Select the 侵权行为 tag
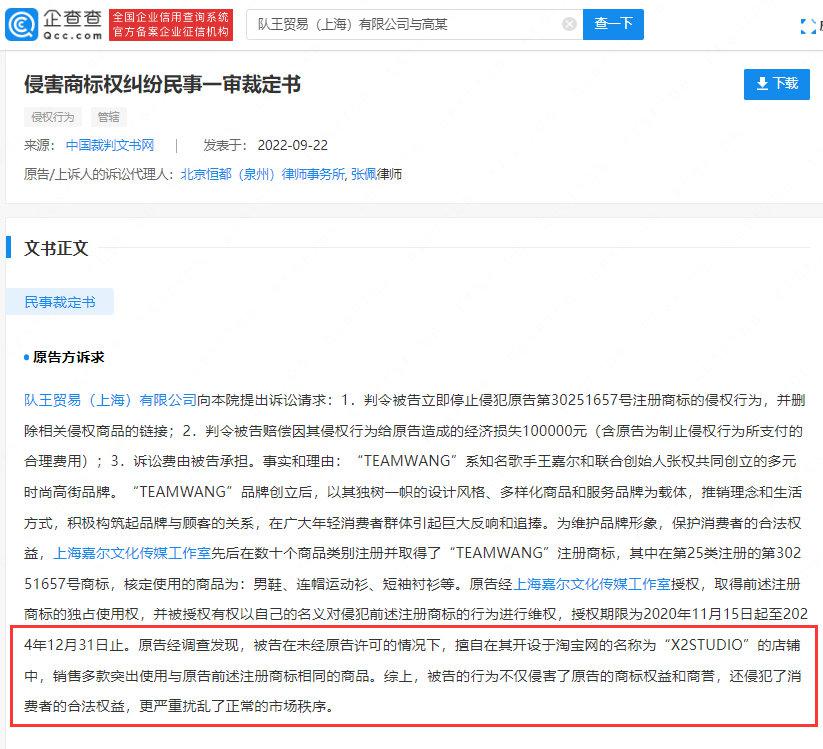The width and height of the screenshot is (823, 749). coord(52,117)
